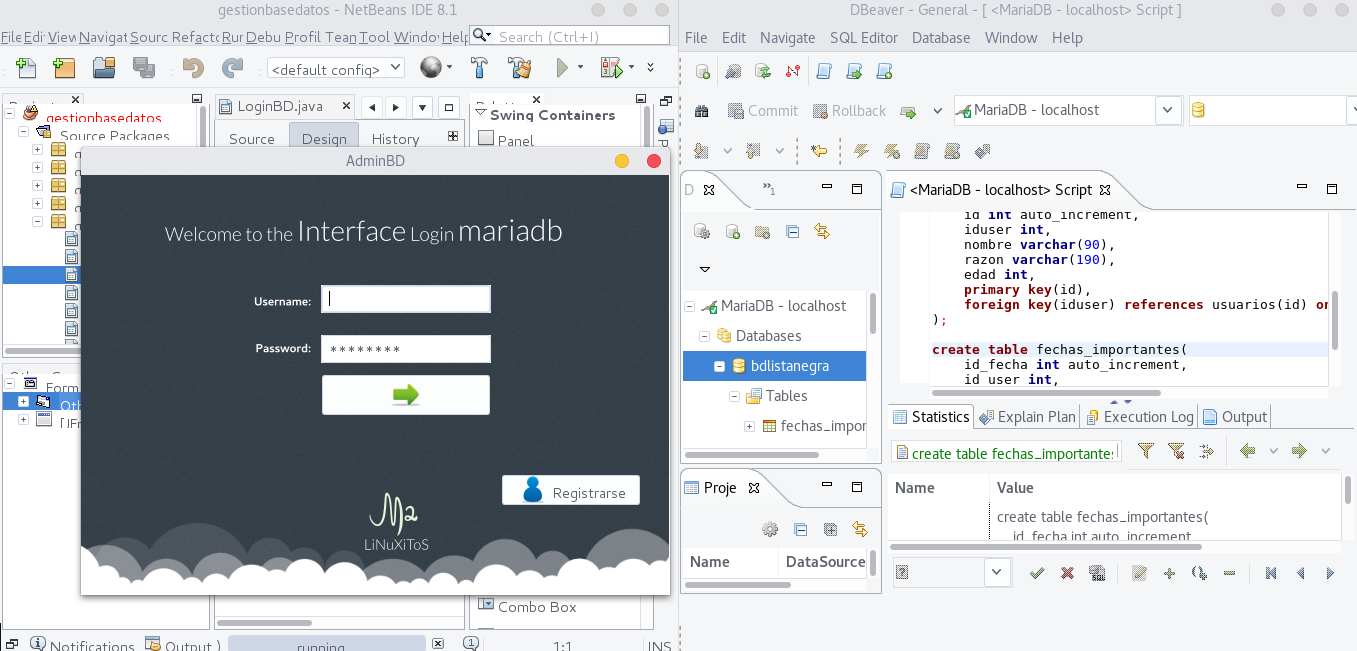Click Collapse All icon in database navigator
The width and height of the screenshot is (1357, 651).
coord(792,232)
